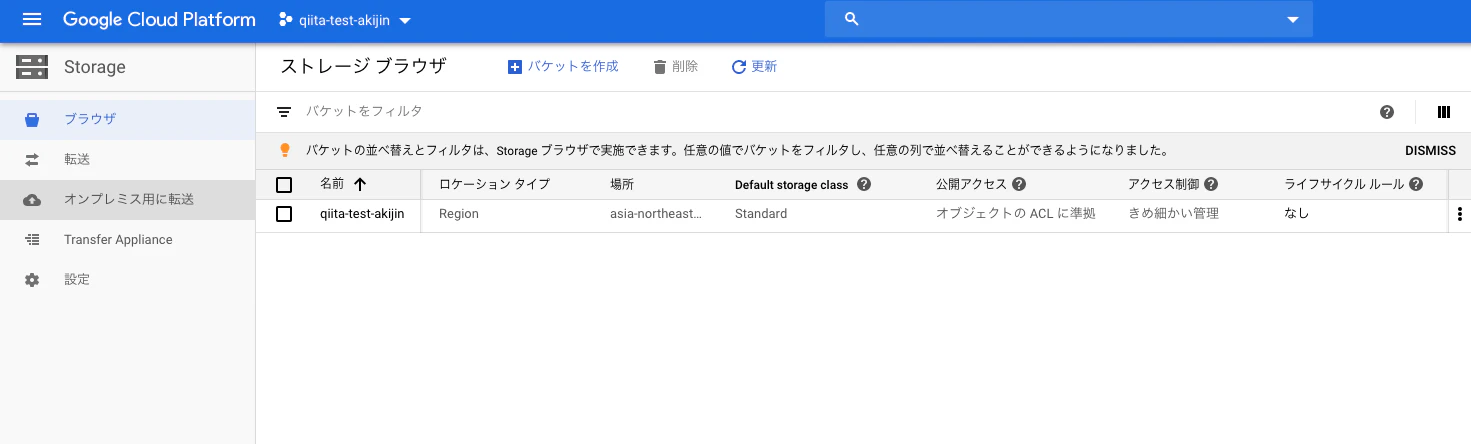Screen dimensions: 1471x444
Task: Click the オブジェクトの ACL に準拠 cell
Action: coord(1016,214)
